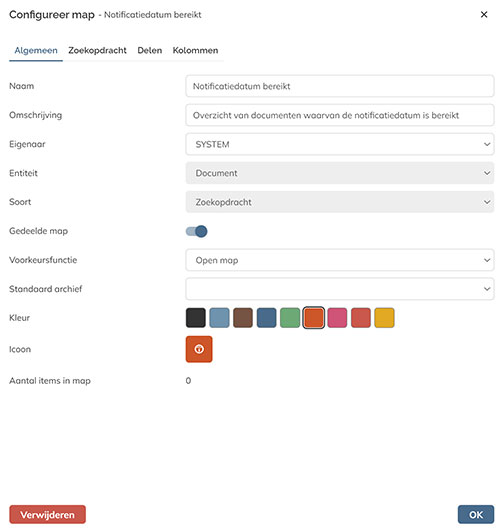Close the Configureer map dialog
The image size is (500, 531).
coord(484,15)
